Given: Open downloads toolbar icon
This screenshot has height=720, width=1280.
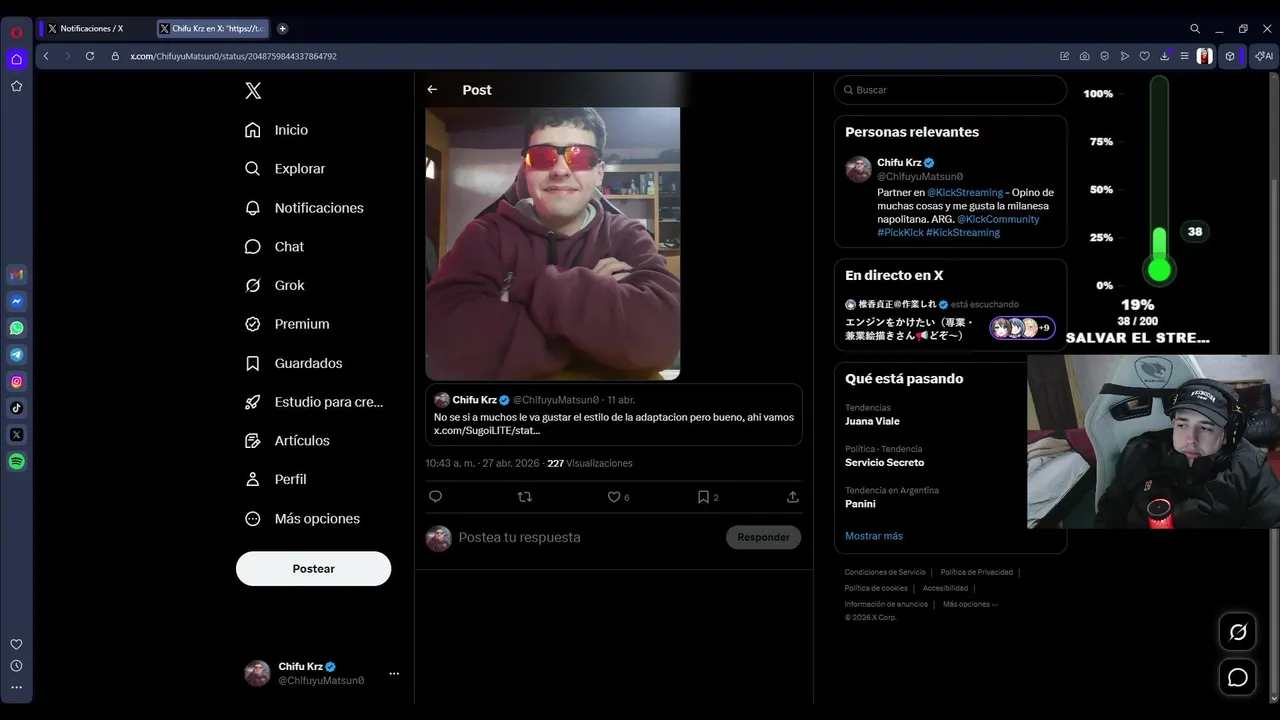Looking at the screenshot, I should pos(1165,56).
